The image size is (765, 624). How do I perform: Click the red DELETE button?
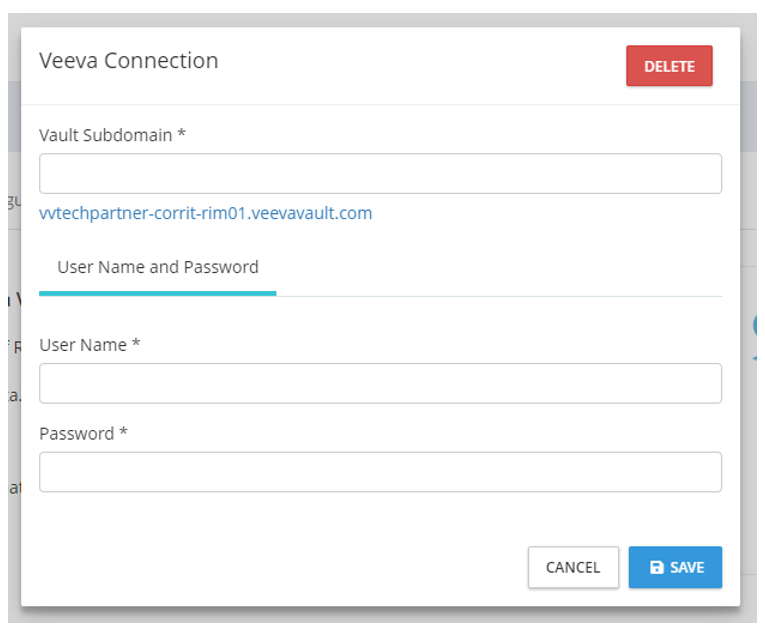669,66
